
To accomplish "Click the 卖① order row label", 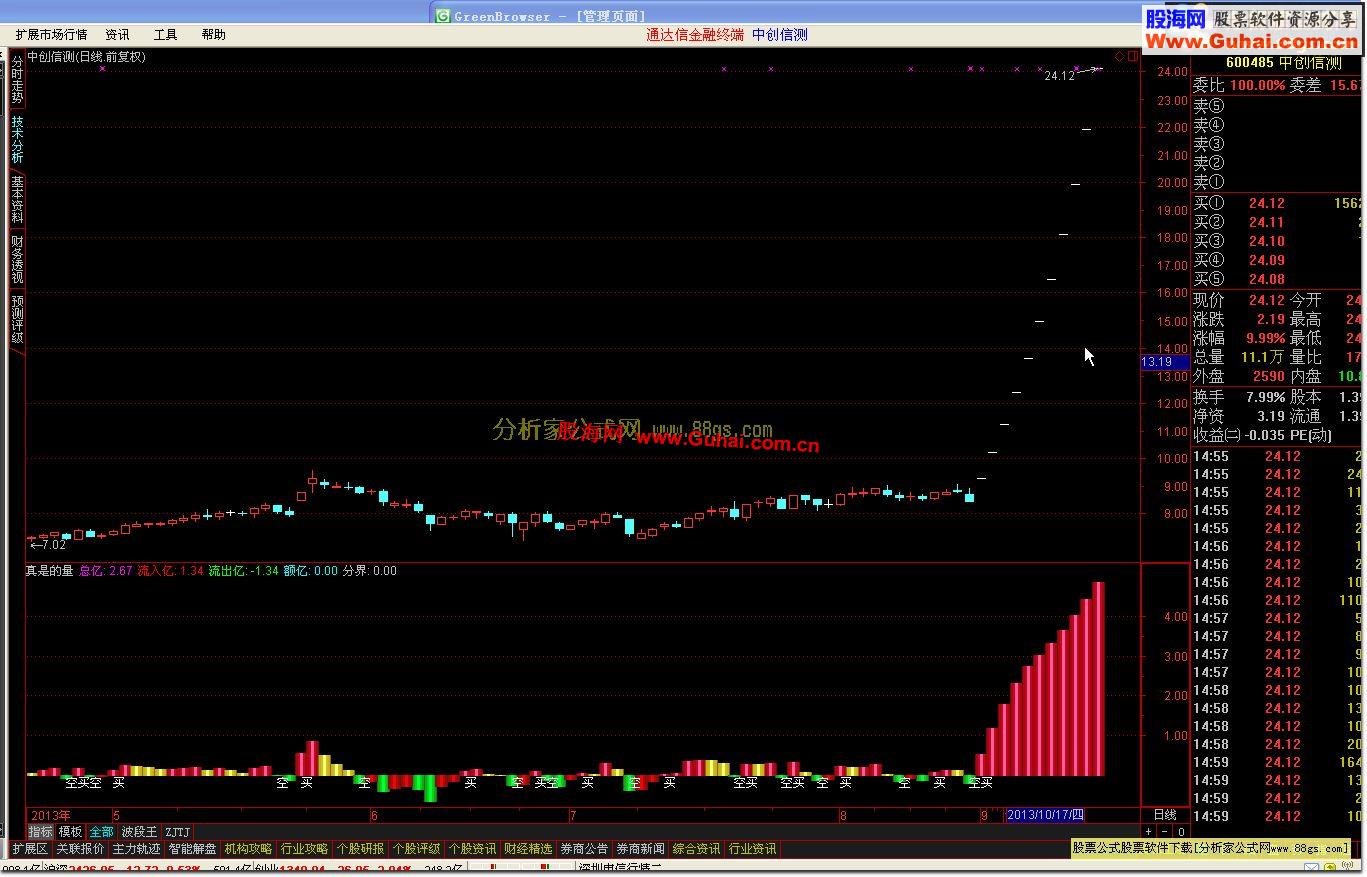I will point(1208,182).
